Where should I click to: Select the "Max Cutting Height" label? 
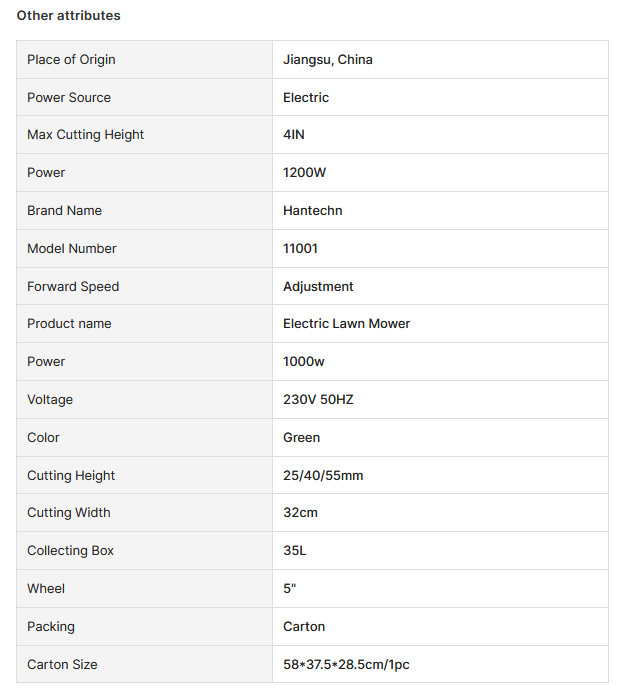click(86, 135)
